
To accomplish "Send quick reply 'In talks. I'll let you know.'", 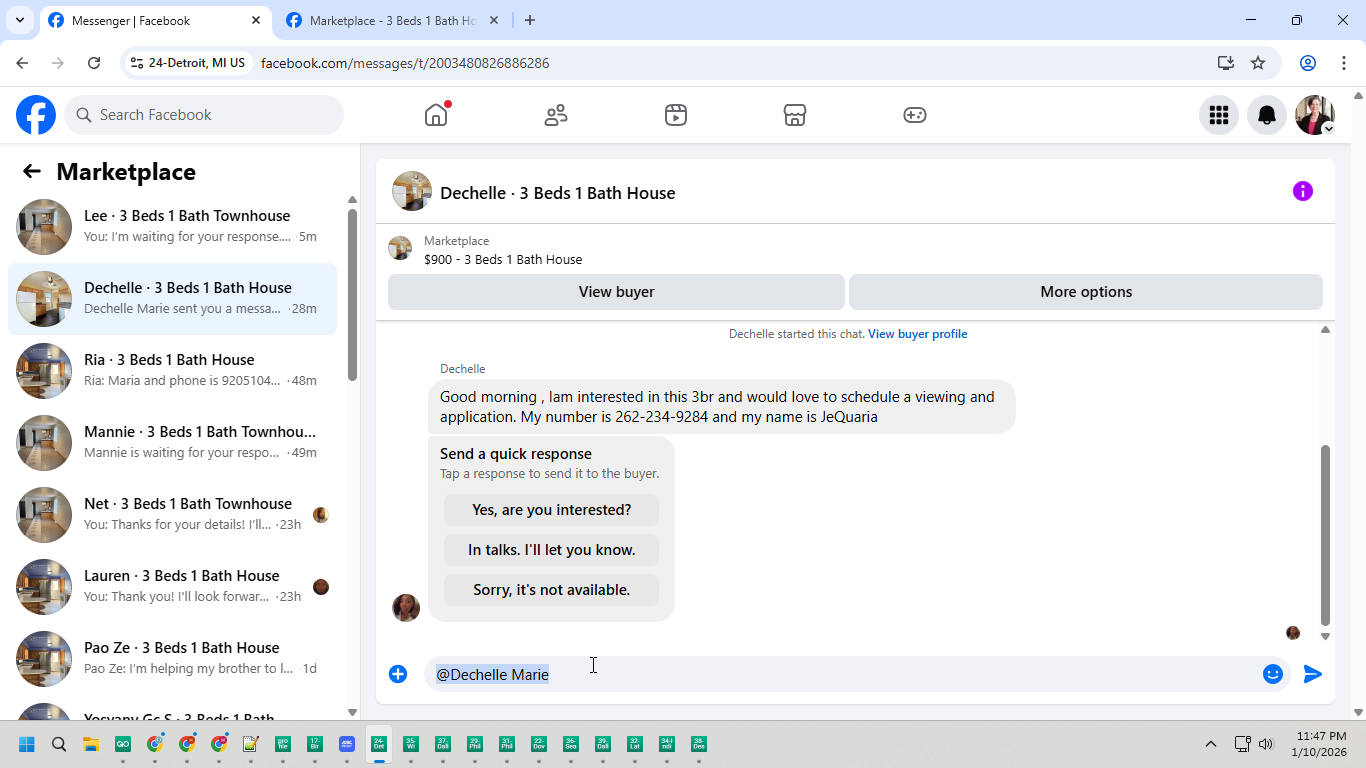I will (x=551, y=550).
